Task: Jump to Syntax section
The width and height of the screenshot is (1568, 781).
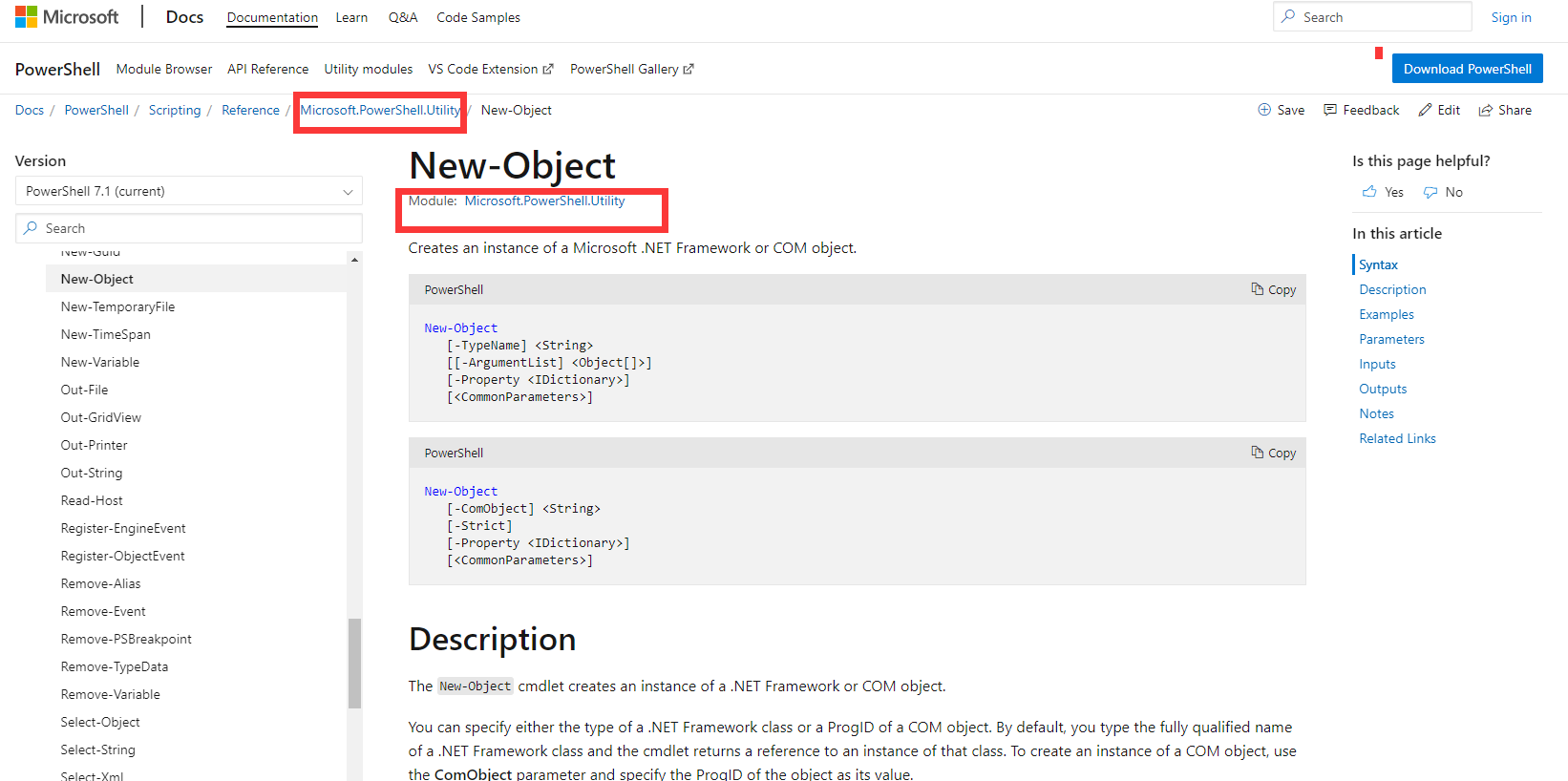Action: click(x=1378, y=264)
